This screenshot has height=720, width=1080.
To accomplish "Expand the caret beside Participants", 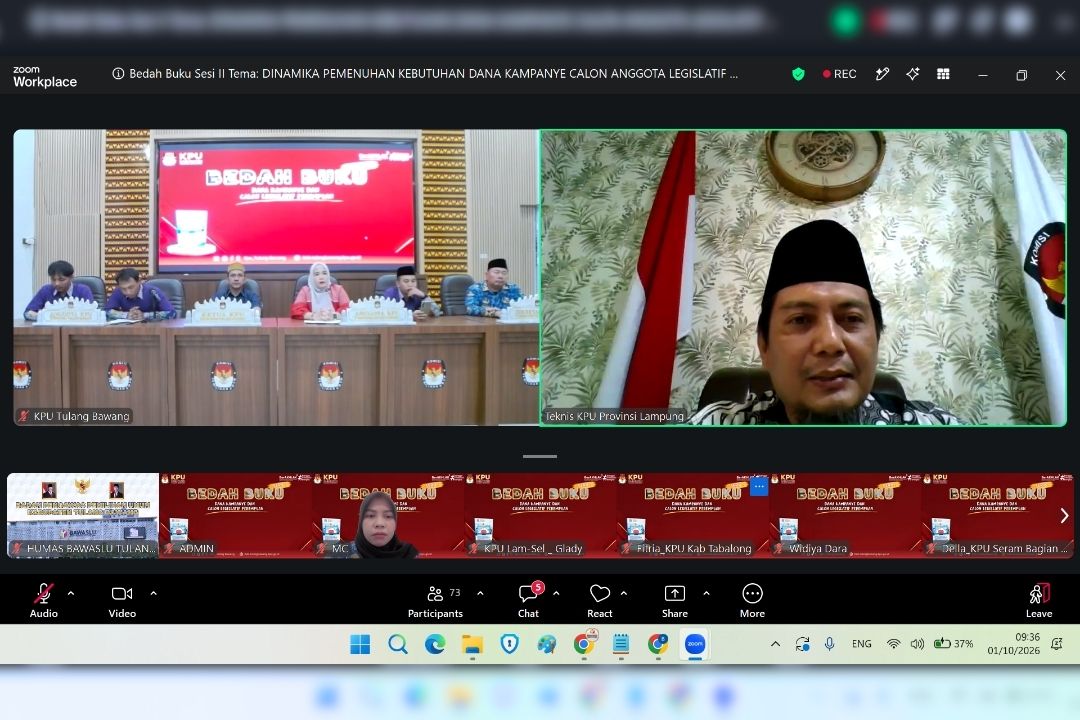I will (480, 593).
